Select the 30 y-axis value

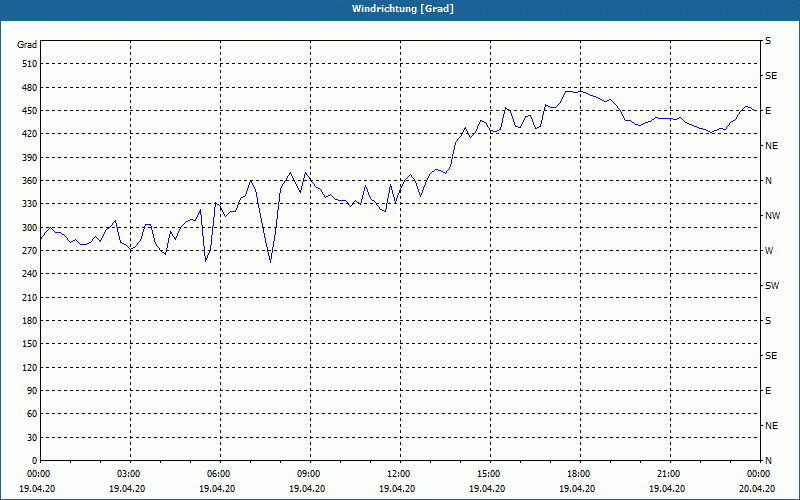pos(32,438)
